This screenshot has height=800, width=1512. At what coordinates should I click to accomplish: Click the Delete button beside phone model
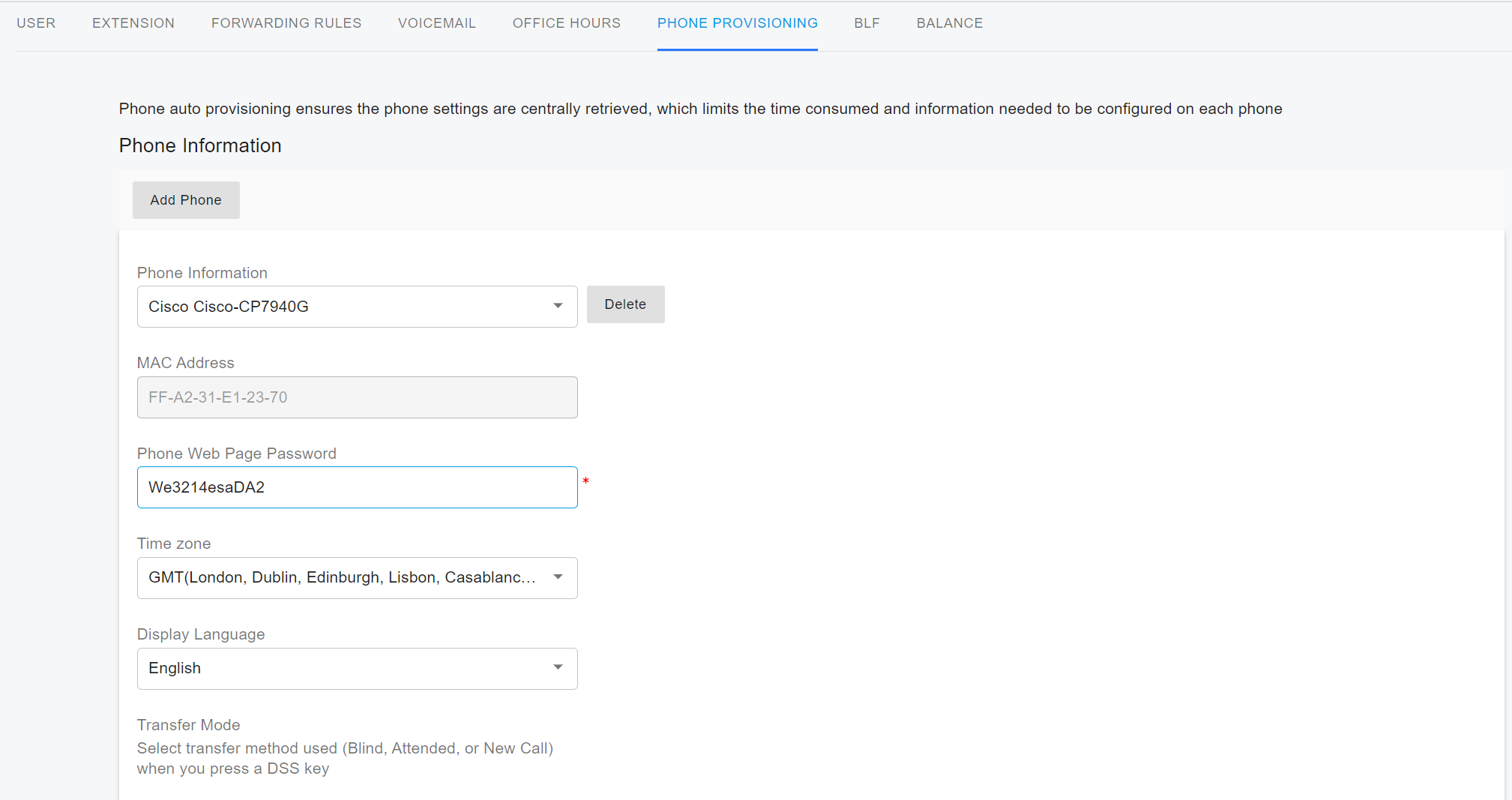point(625,304)
